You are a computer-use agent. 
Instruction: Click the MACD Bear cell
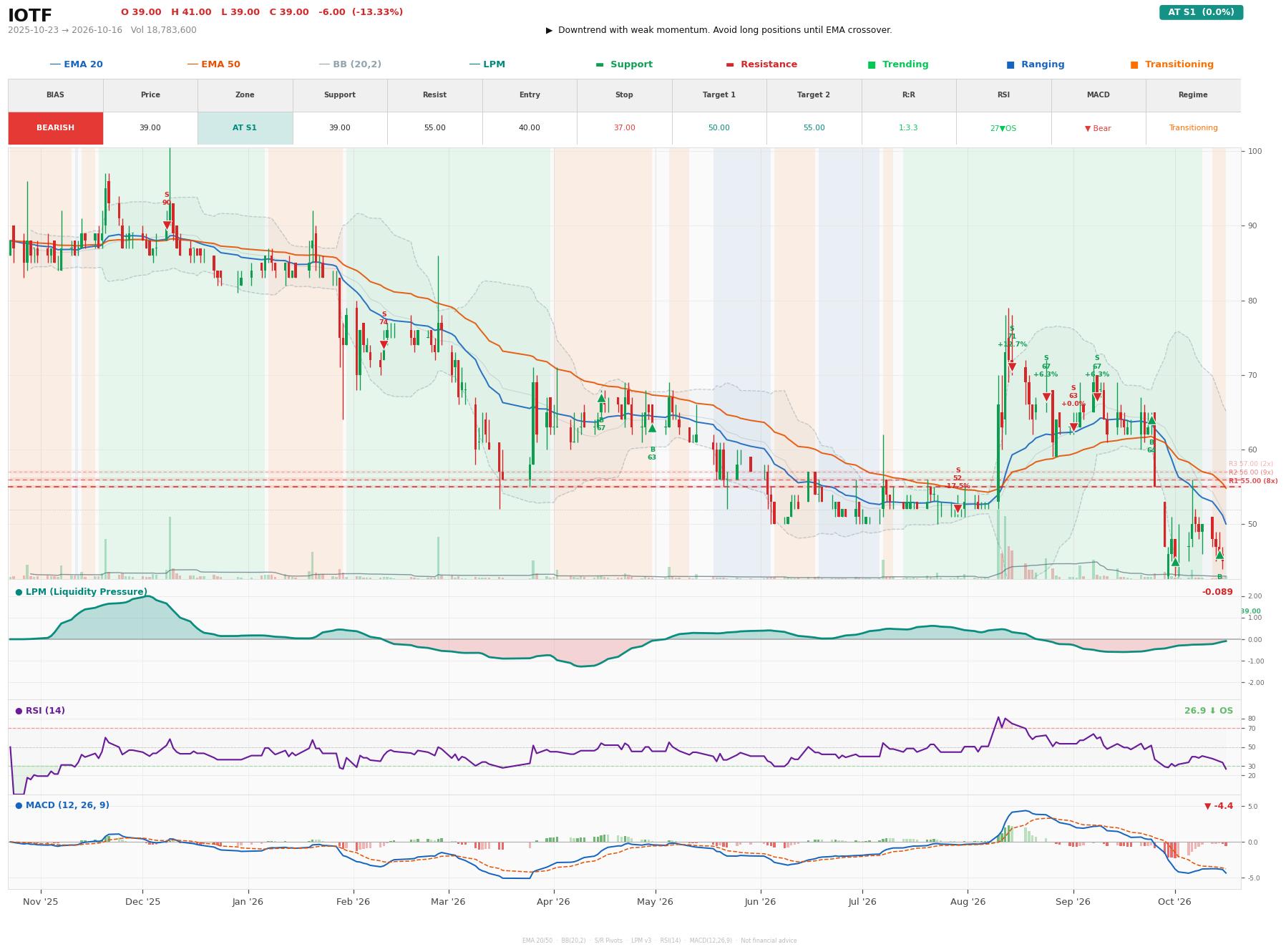[1098, 129]
